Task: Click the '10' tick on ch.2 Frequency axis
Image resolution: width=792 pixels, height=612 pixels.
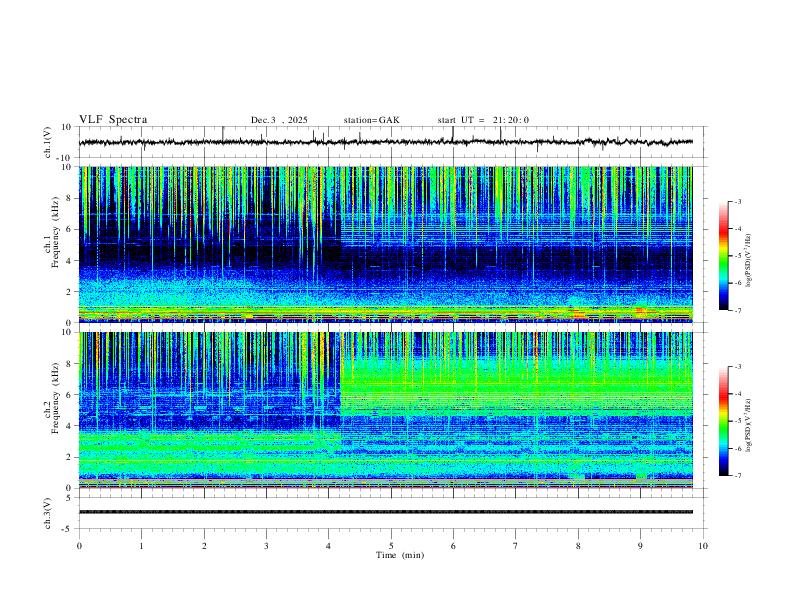Action: click(67, 332)
